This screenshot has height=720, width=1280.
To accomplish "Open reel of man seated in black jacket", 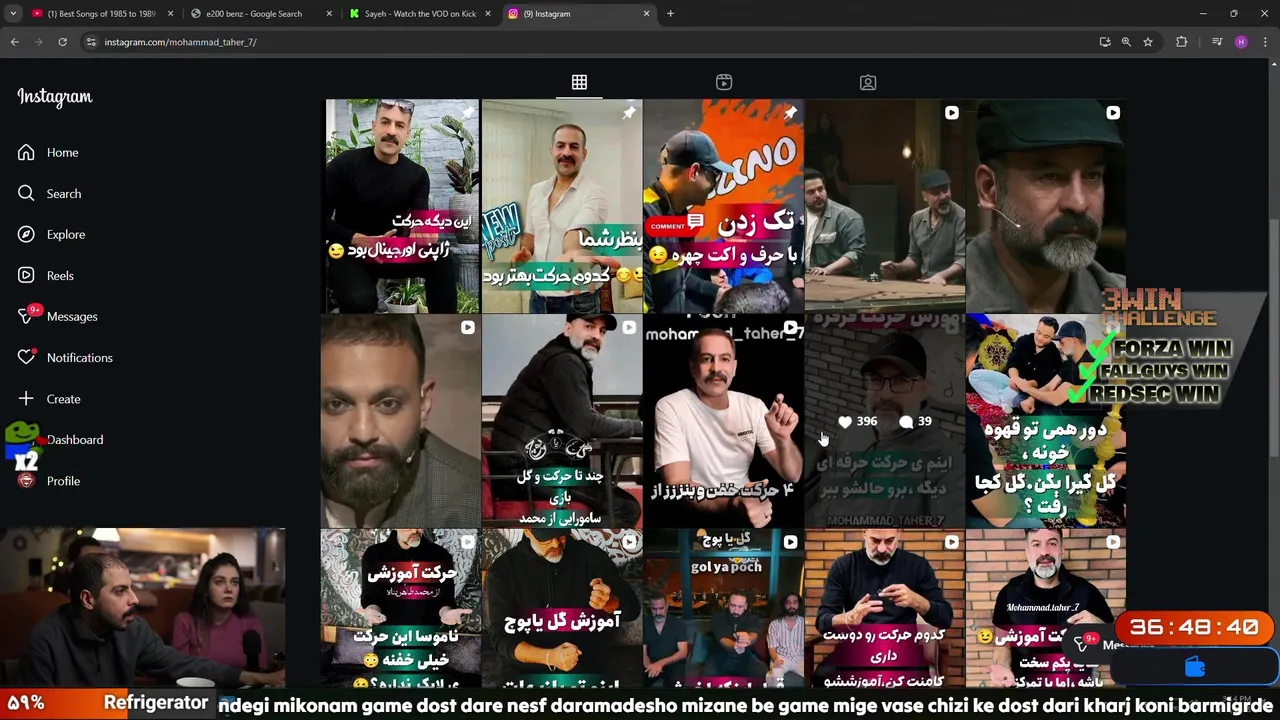I will coord(562,421).
